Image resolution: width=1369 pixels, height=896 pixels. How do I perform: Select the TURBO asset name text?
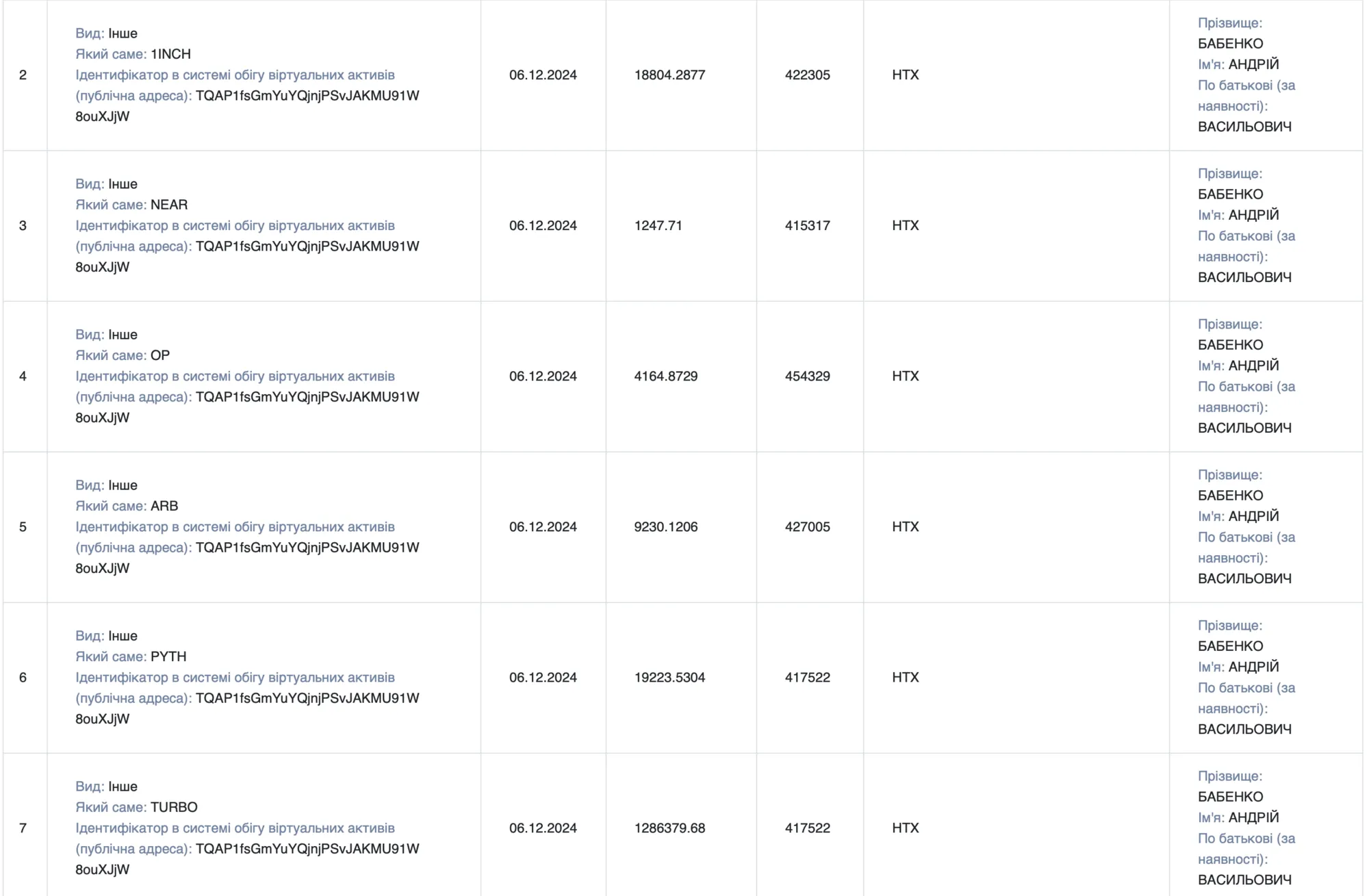(174, 807)
